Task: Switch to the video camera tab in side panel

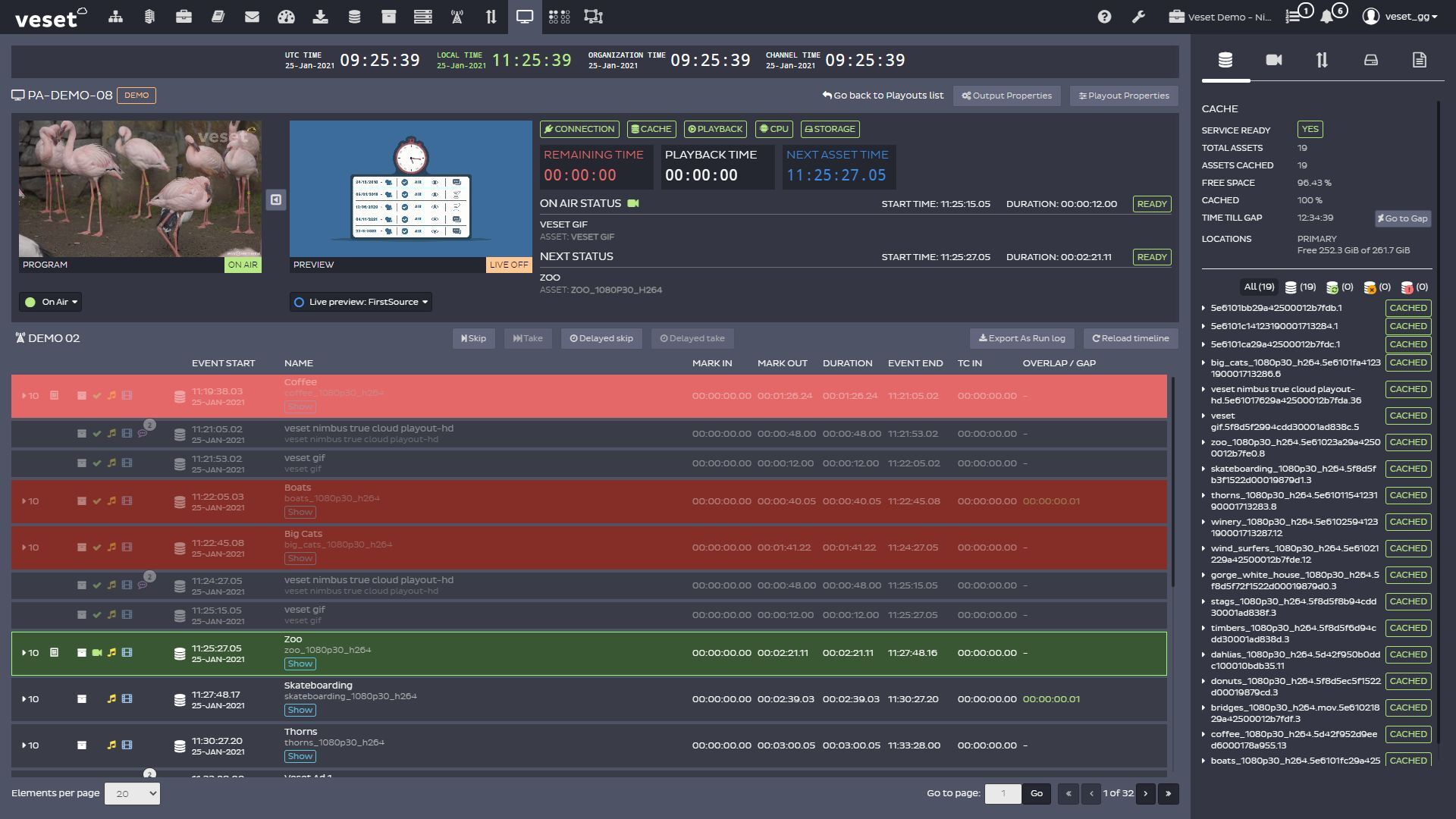Action: (1274, 60)
